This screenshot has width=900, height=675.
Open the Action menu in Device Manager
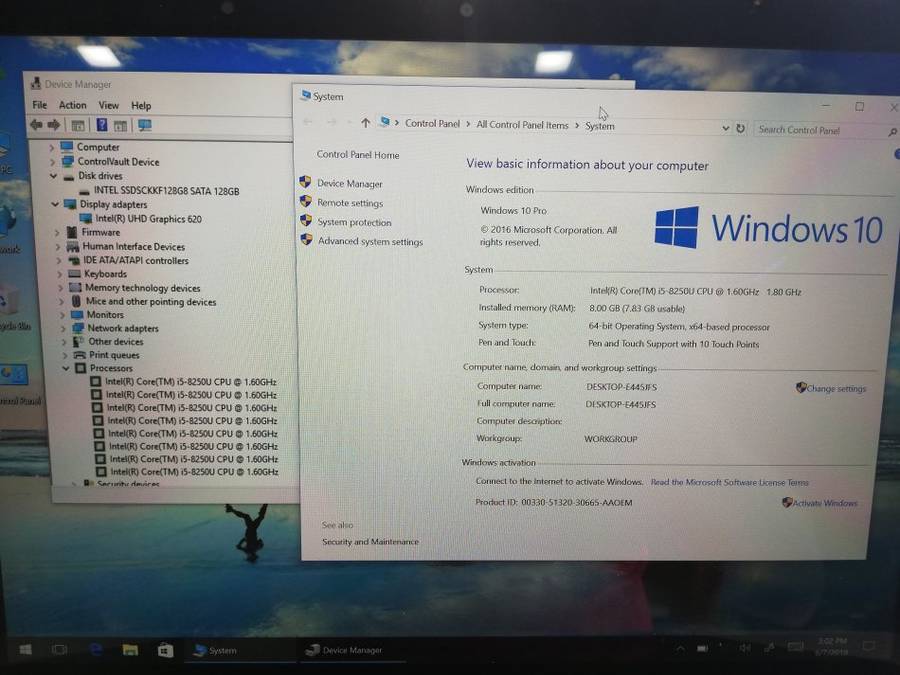(72, 105)
